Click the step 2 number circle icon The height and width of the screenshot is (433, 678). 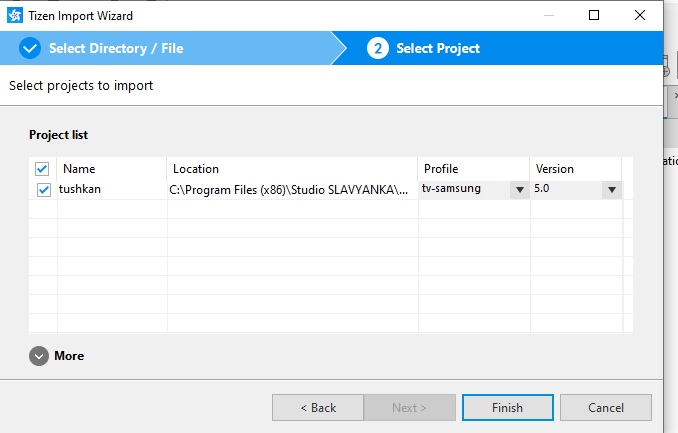point(378,48)
